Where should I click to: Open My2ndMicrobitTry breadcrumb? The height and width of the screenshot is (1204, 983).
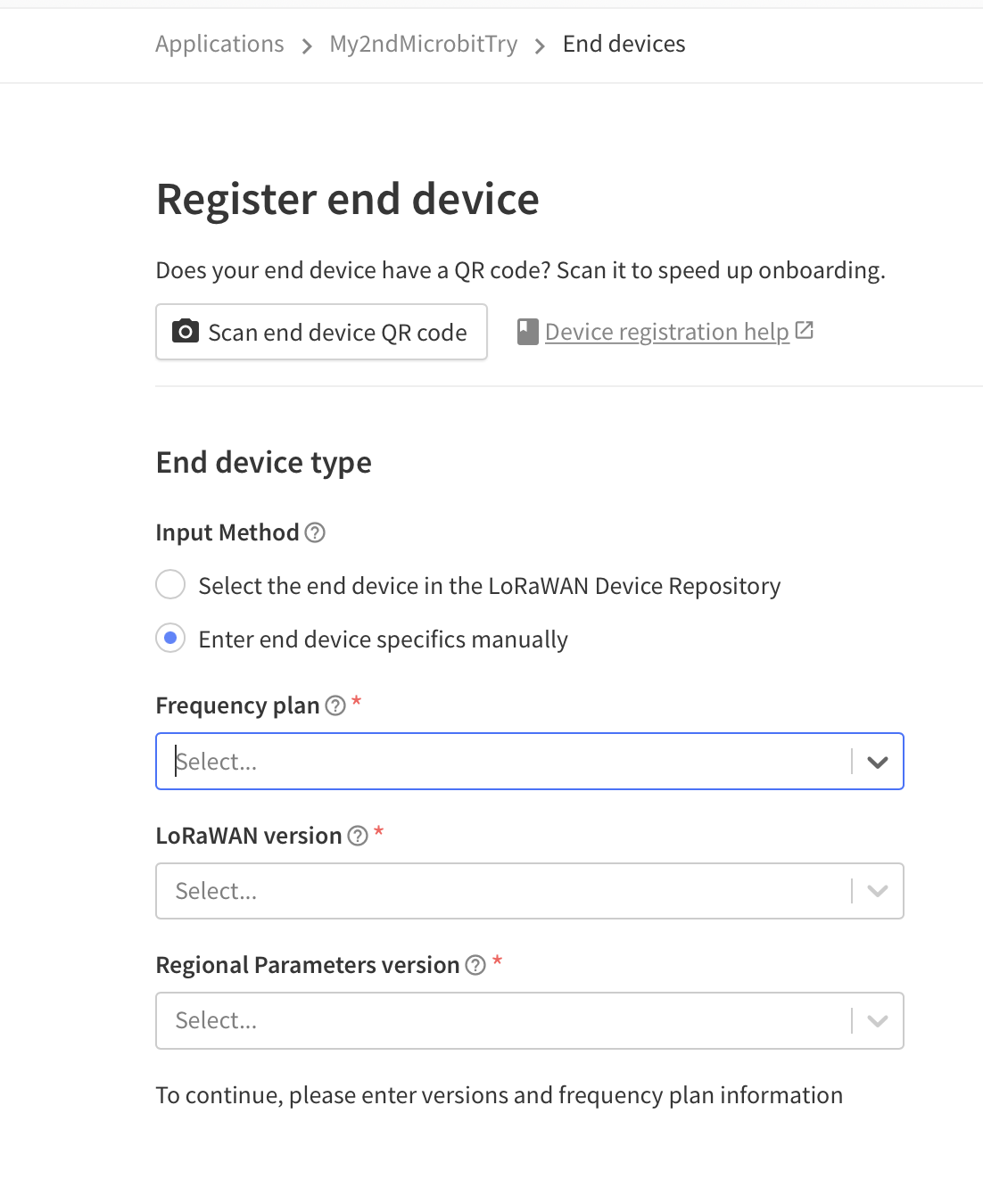(424, 44)
